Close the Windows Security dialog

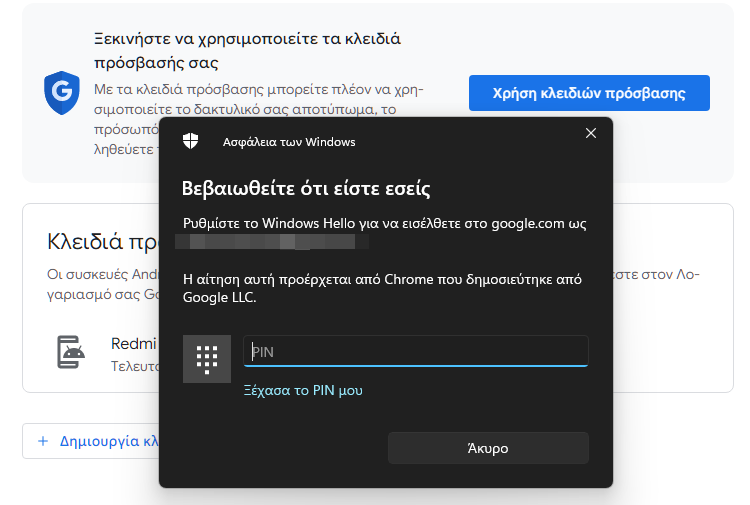click(x=591, y=133)
